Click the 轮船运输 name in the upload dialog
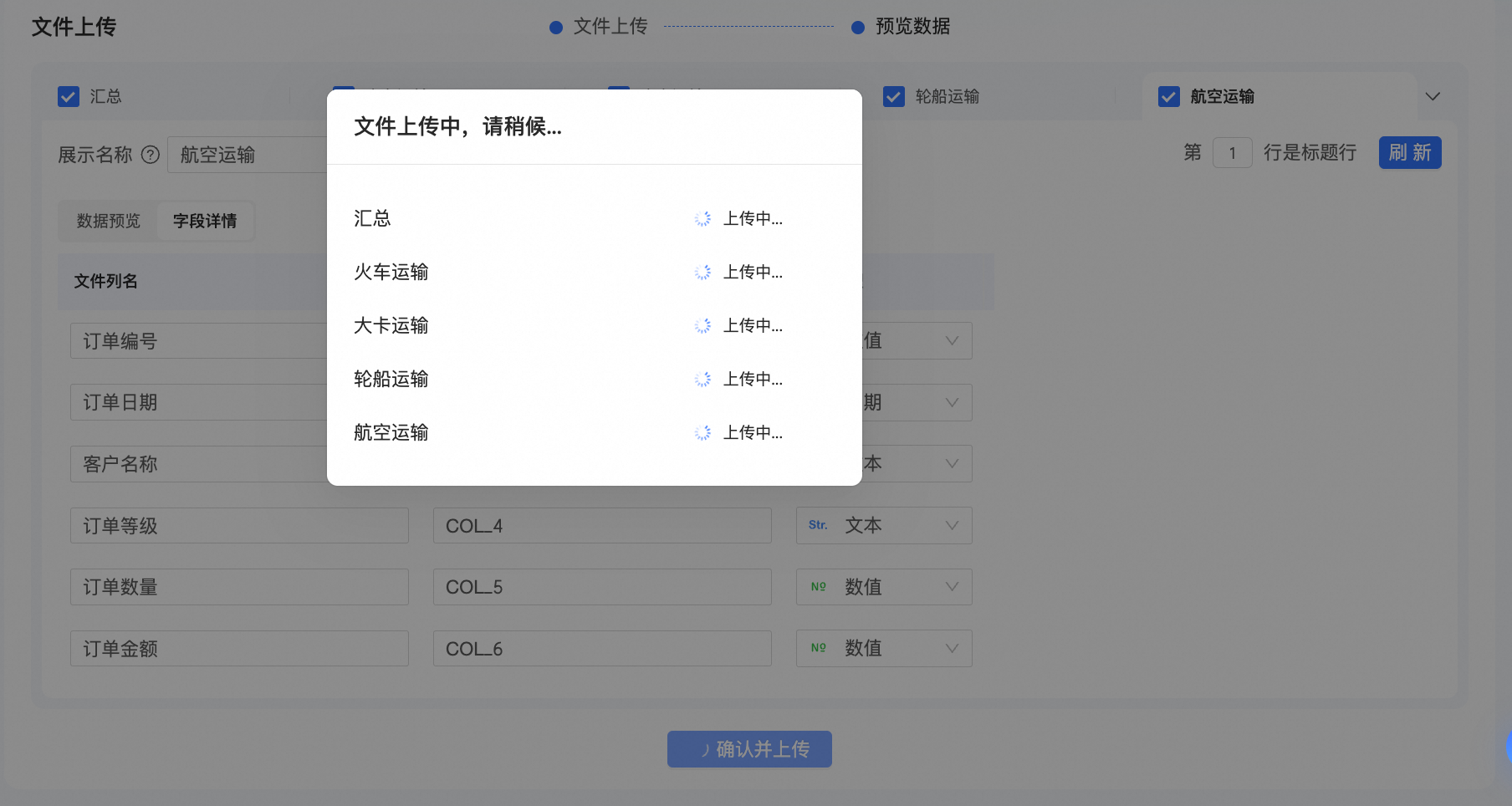The image size is (1512, 806). tap(391, 380)
